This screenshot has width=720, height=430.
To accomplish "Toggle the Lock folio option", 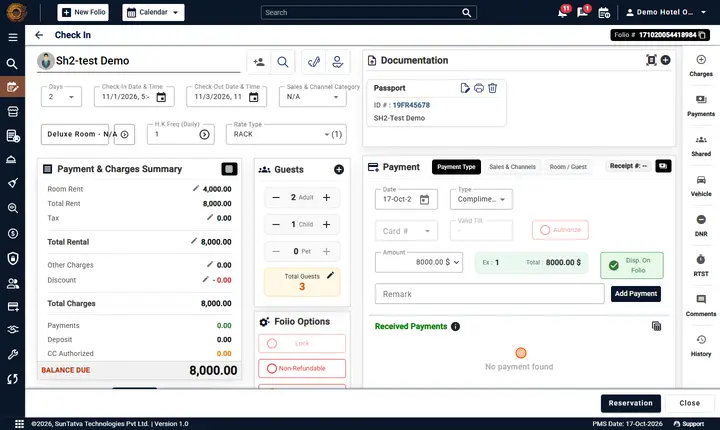I will [x=302, y=343].
